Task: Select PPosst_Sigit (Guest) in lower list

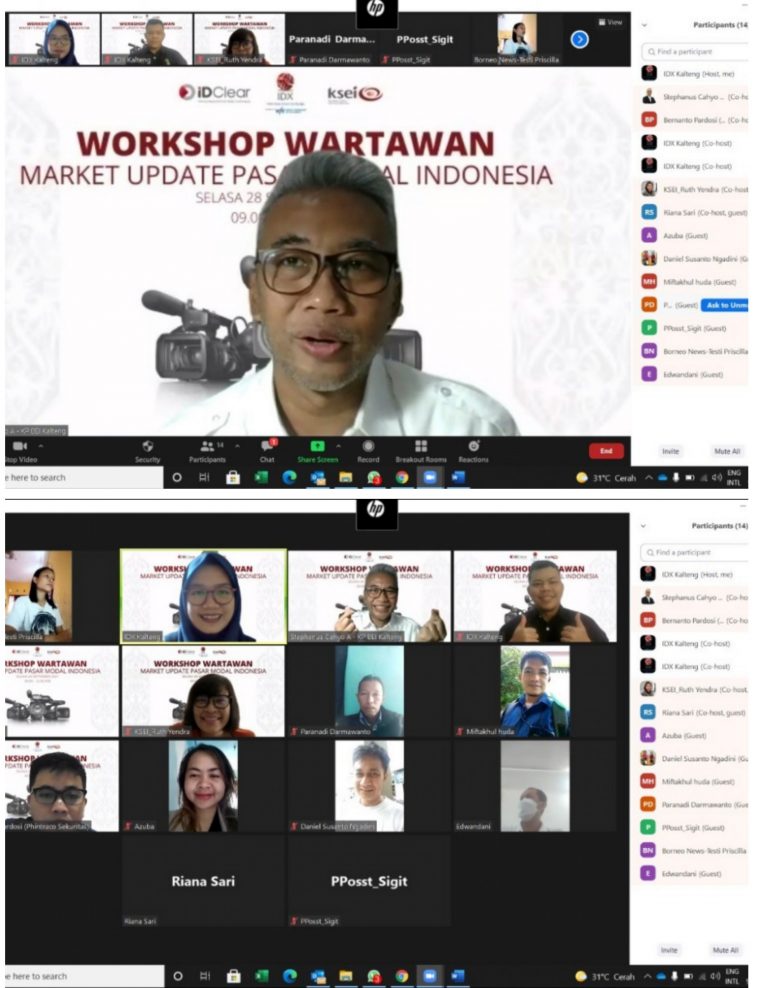Action: coord(694,828)
